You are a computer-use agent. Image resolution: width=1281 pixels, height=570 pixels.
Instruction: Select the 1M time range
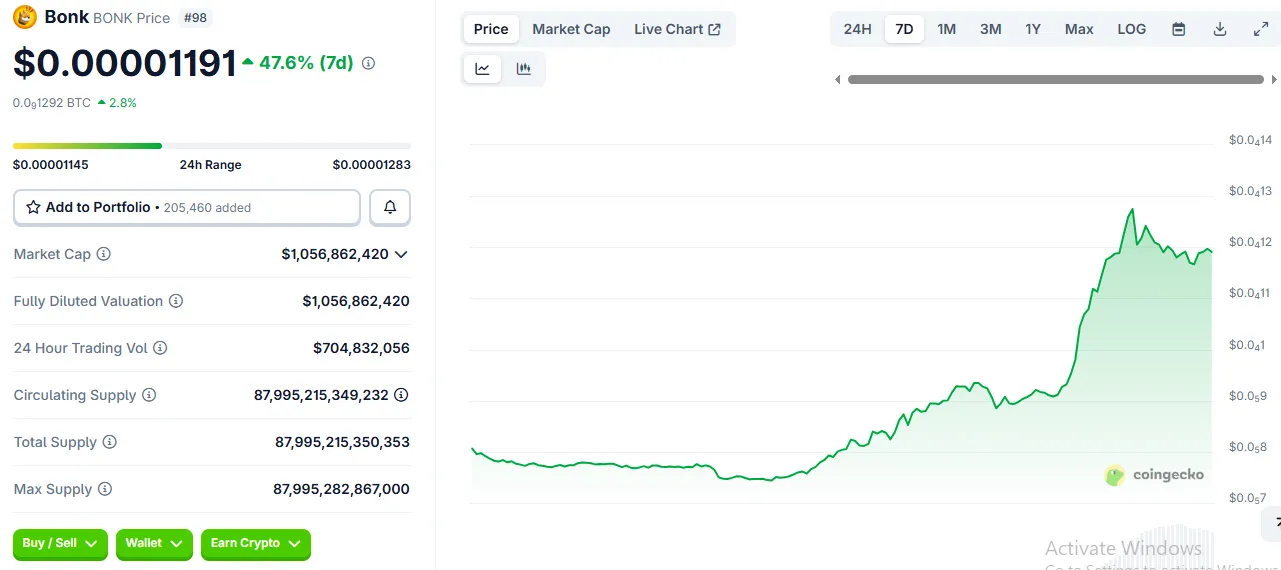pyautogui.click(x=946, y=29)
